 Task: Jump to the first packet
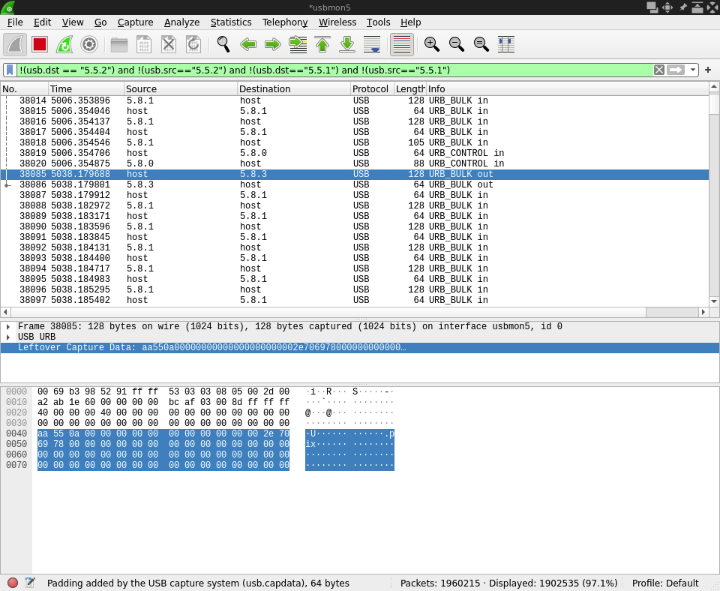click(x=322, y=45)
